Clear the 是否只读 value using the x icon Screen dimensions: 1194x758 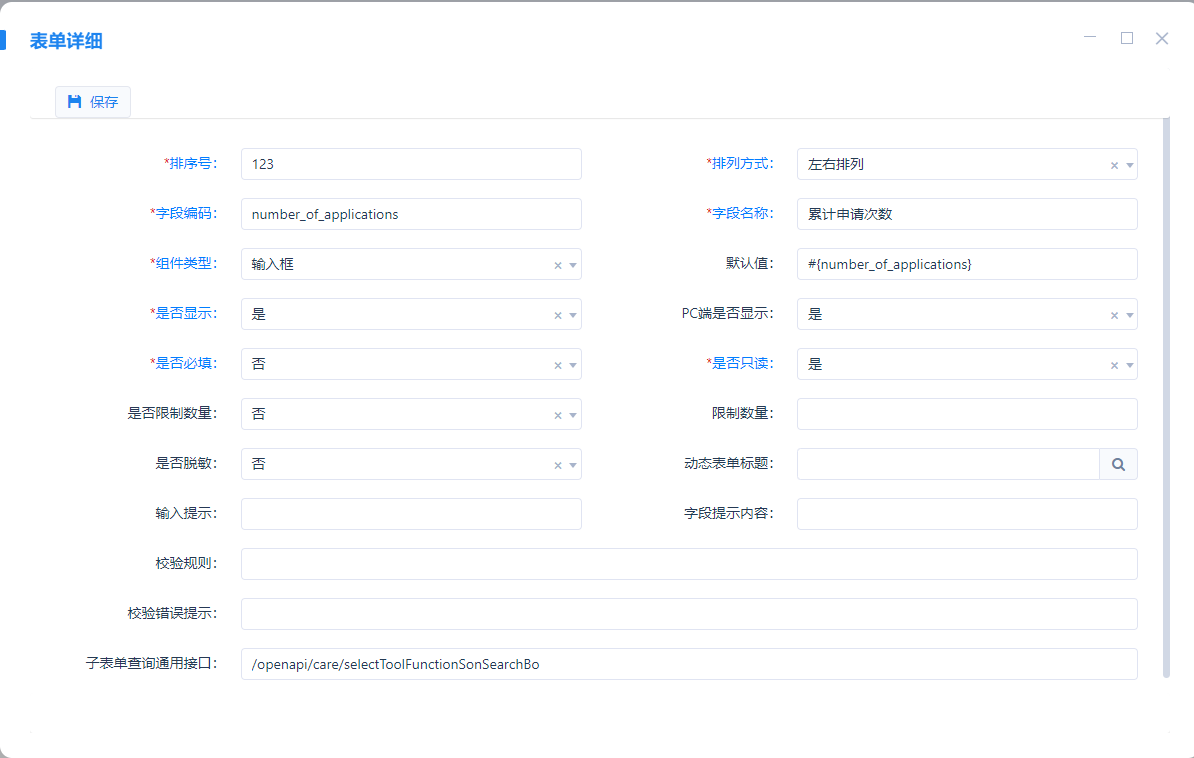[1114, 365]
